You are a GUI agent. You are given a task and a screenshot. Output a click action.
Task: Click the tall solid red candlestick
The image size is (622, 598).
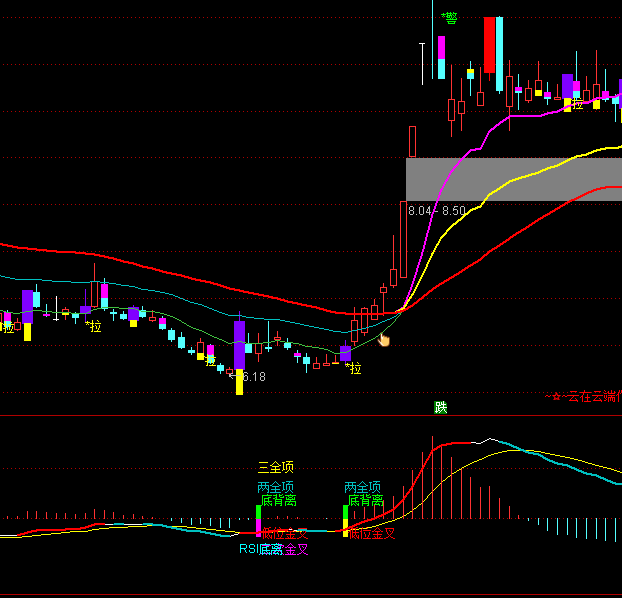(x=489, y=43)
